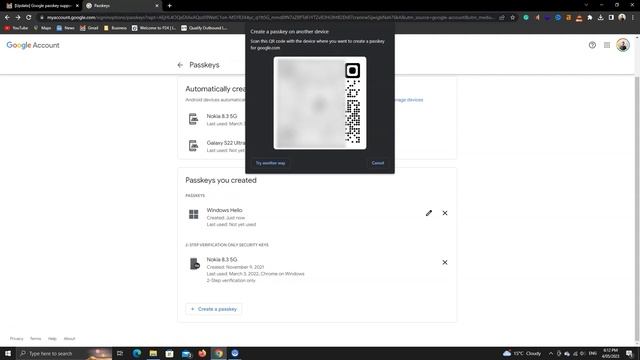Open the tab search dropdown arrow
This screenshot has width=640, height=360.
pyautogui.click(x=586, y=5)
